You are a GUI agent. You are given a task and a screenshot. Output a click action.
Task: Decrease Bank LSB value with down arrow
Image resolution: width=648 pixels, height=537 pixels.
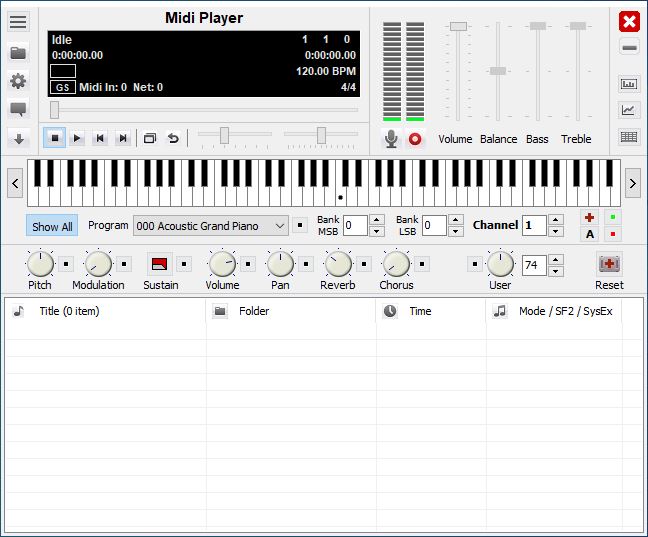[x=455, y=231]
